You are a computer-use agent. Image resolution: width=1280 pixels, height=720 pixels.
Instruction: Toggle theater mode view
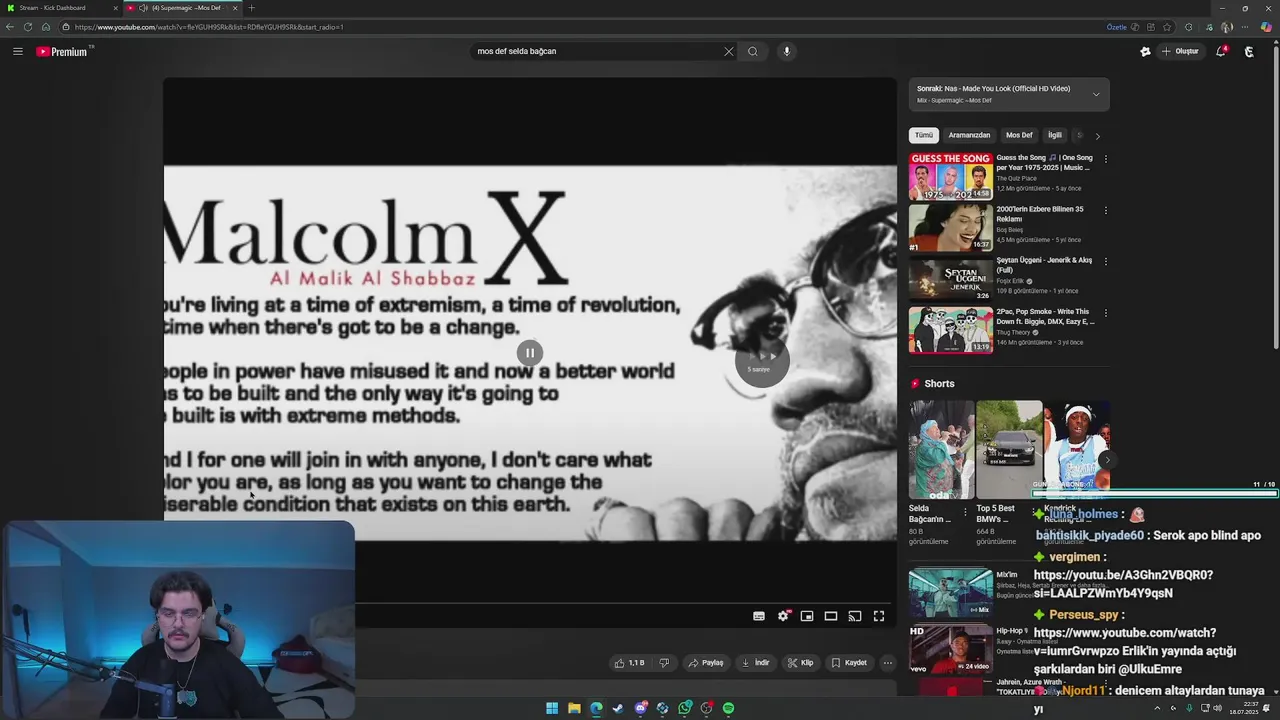[831, 616]
